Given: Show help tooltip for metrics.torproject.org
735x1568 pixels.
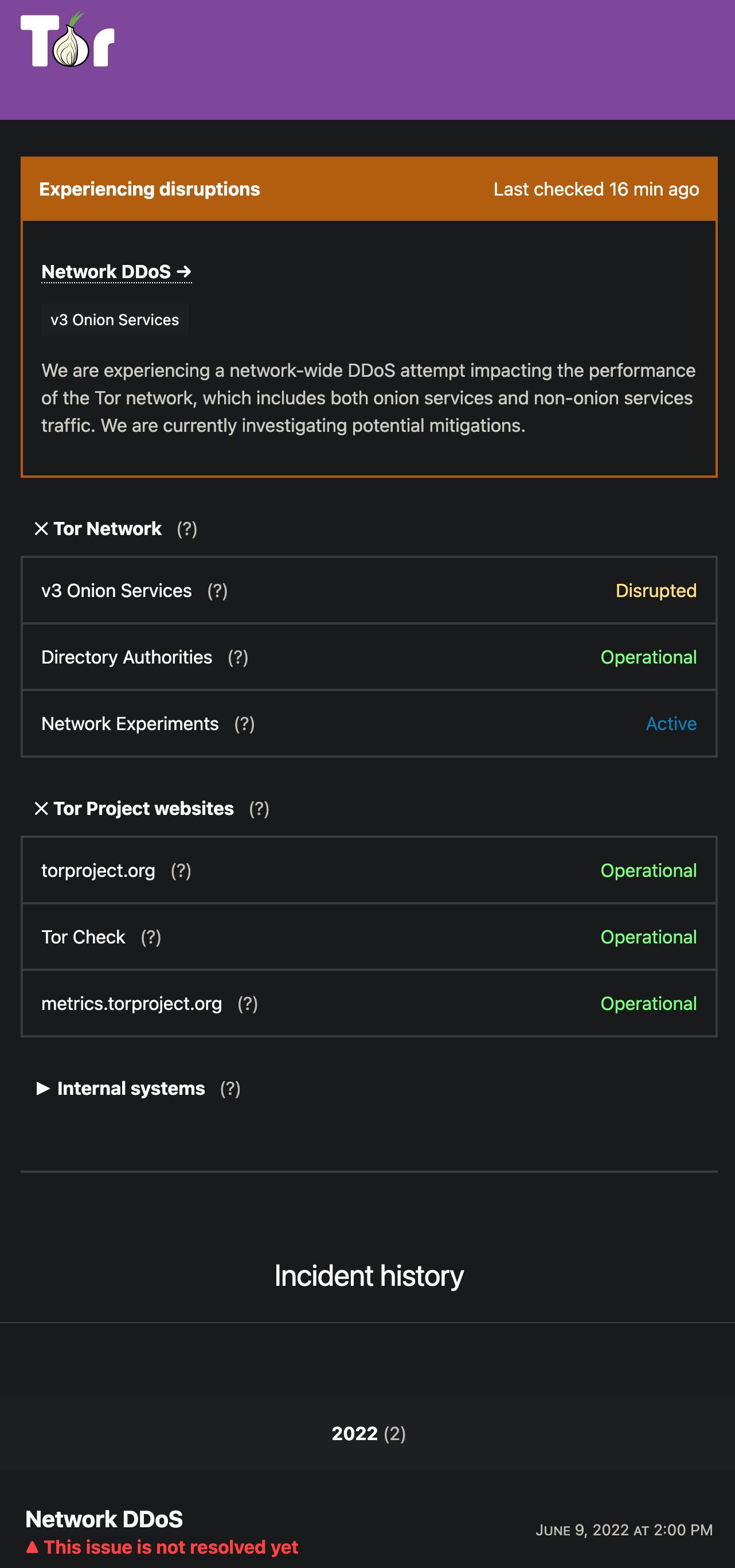Looking at the screenshot, I should pos(248,1004).
